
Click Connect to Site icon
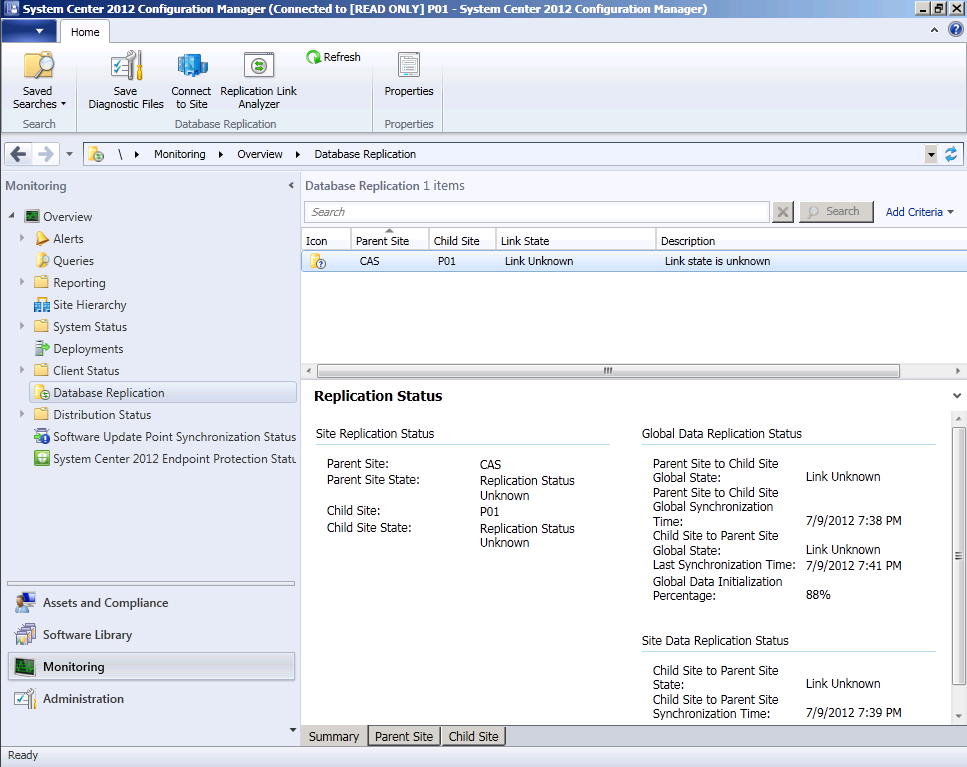point(192,65)
